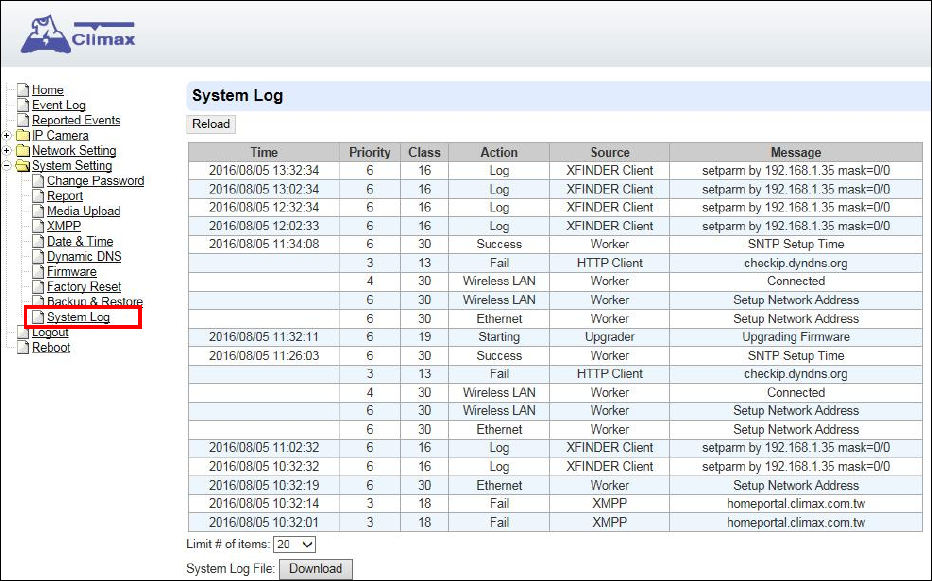Image resolution: width=932 pixels, height=581 pixels.
Task: Reload the system log
Action: pos(211,124)
